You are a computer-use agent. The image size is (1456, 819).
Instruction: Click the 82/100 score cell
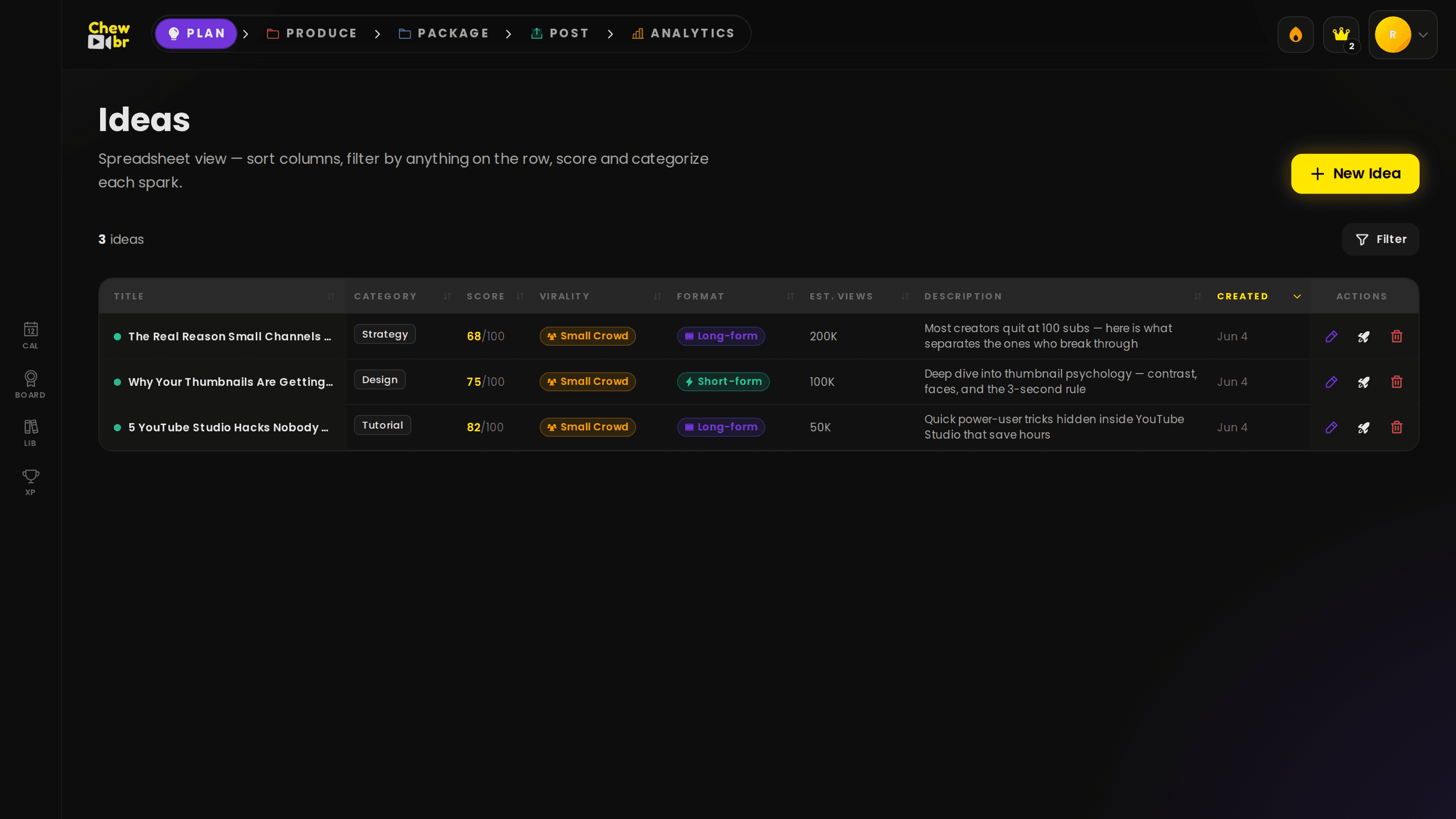tap(485, 427)
